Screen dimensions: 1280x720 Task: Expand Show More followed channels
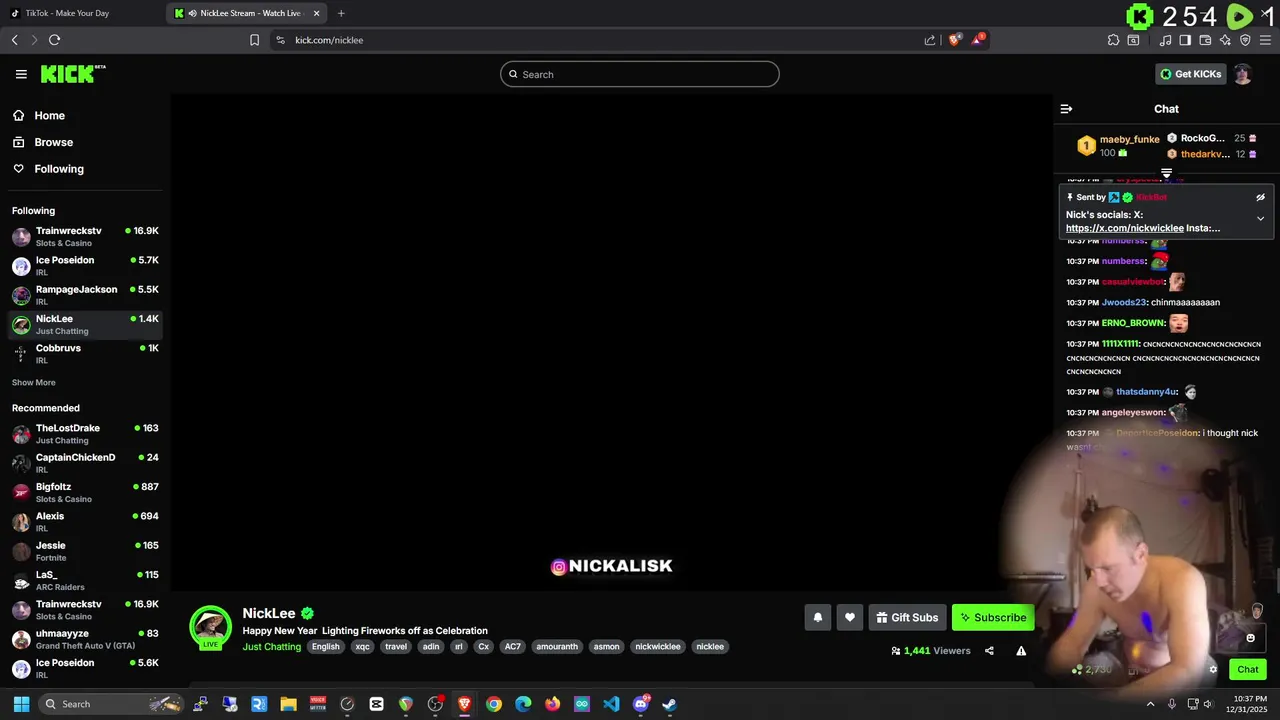tap(34, 383)
